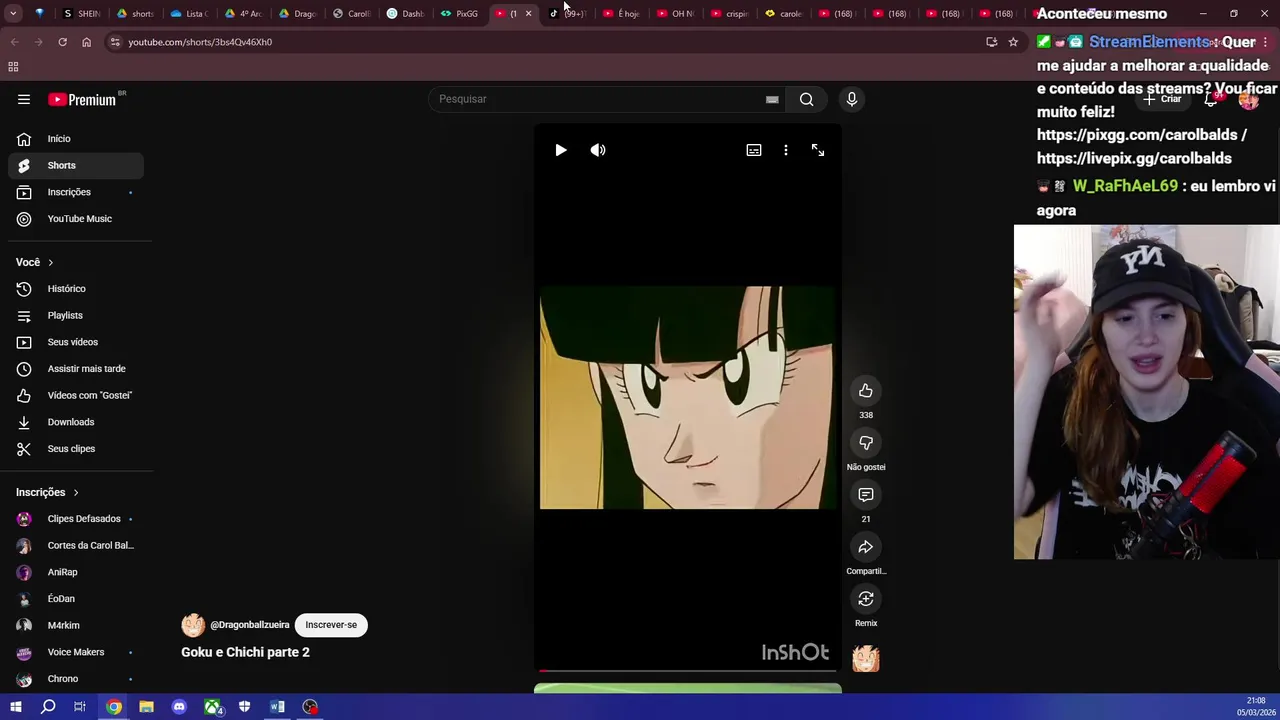Open Discord from the taskbar
The height and width of the screenshot is (720, 1280).
coord(179,707)
